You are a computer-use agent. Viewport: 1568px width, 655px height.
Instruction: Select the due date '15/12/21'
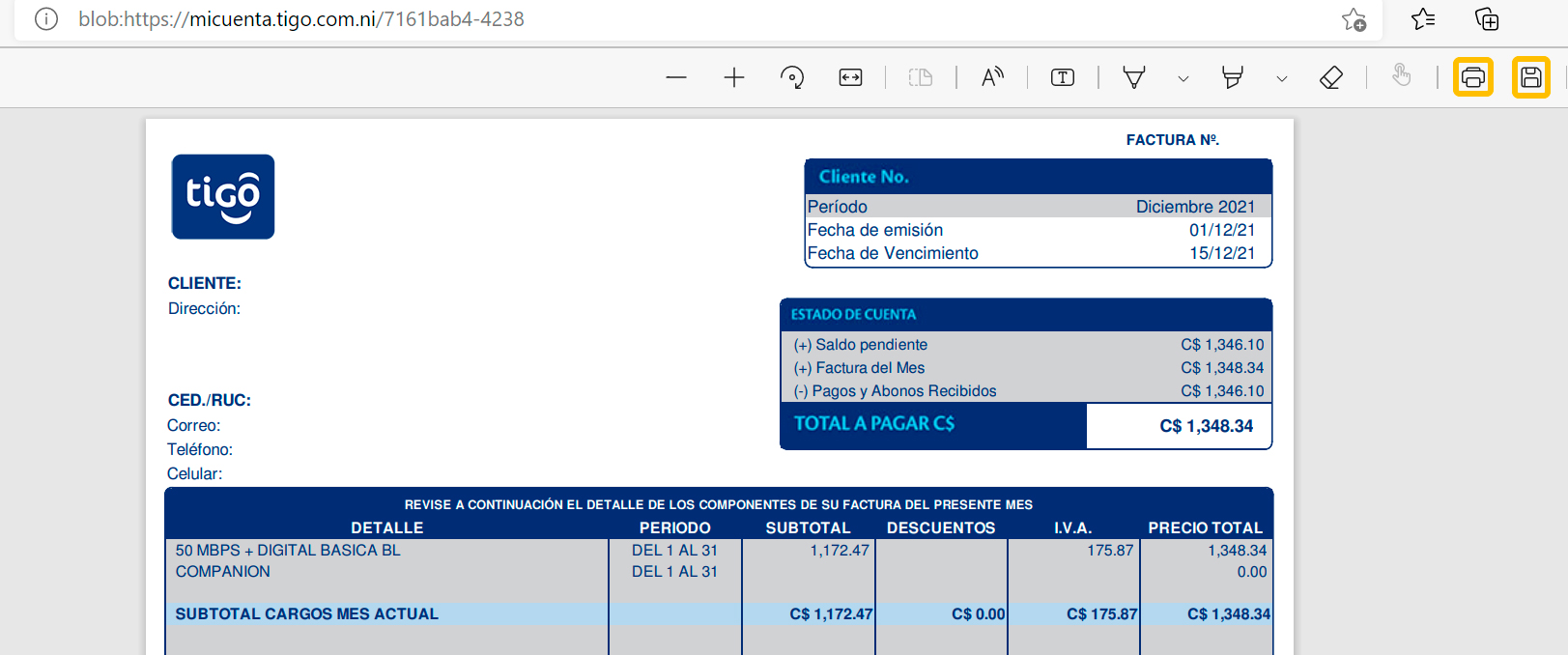tap(1222, 253)
